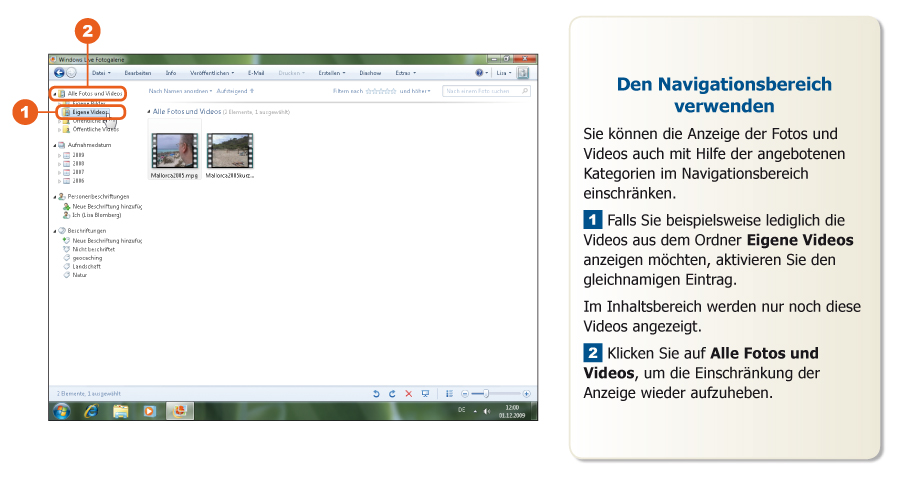Screen dimensions: 900x480
Task: Open Internet Explorer from the taskbar
Action: pos(92,410)
